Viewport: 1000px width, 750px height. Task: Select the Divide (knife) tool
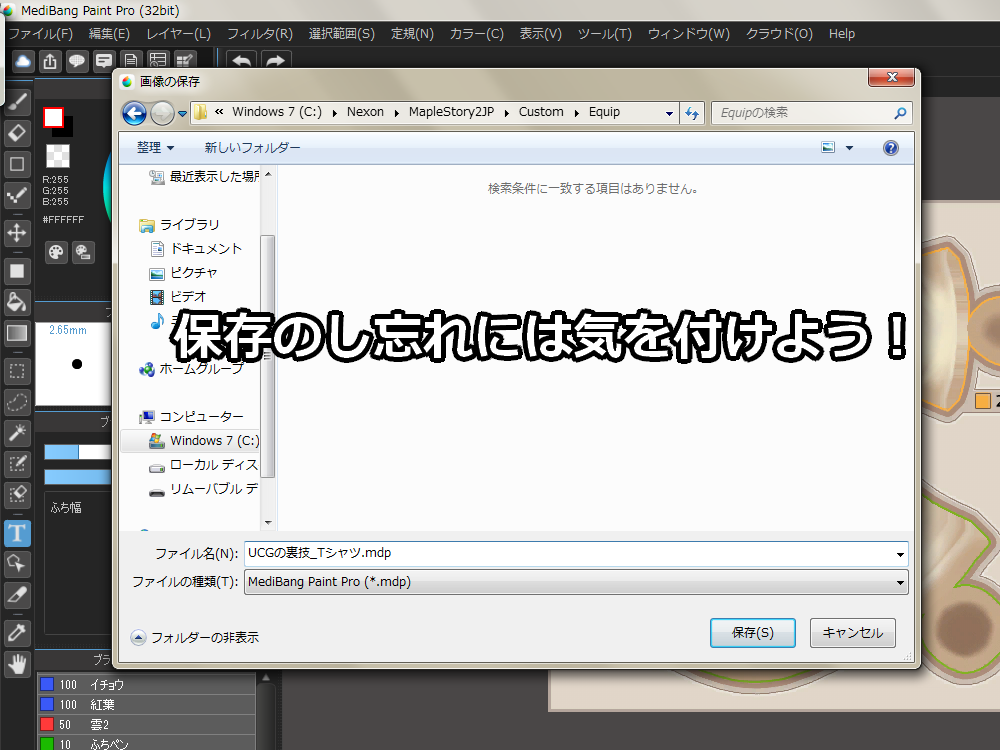click(x=17, y=595)
